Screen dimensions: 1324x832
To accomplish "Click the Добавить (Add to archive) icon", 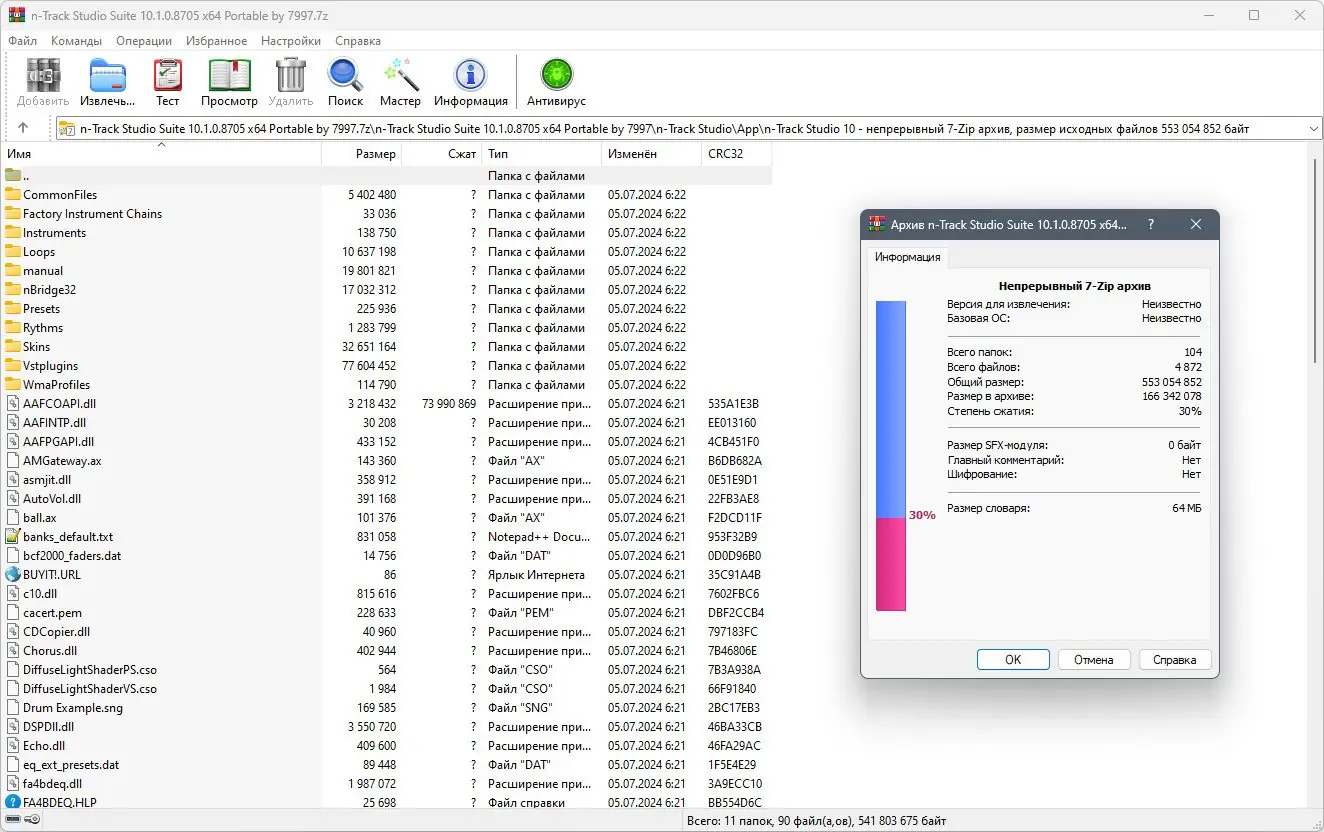I will coord(41,75).
